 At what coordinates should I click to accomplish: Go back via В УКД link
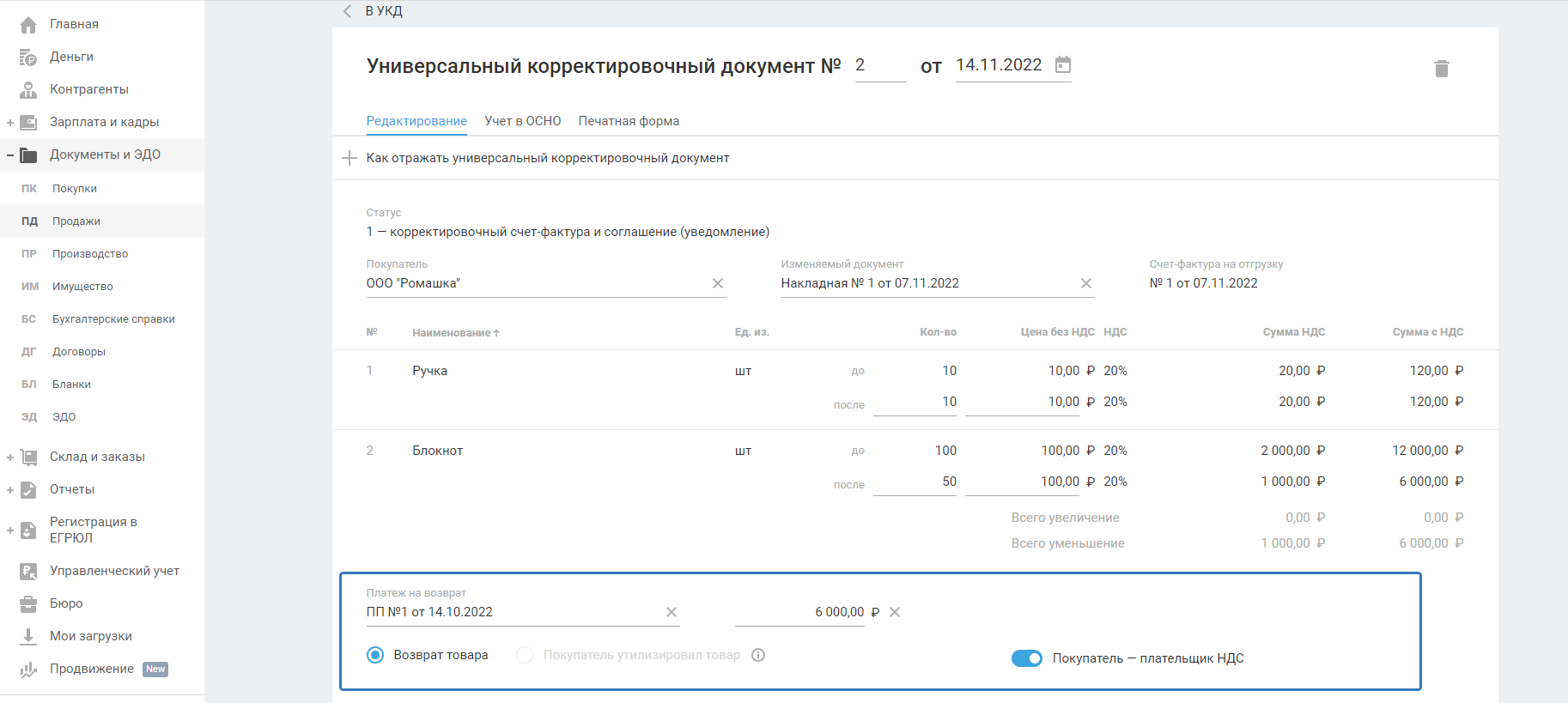coord(374,11)
